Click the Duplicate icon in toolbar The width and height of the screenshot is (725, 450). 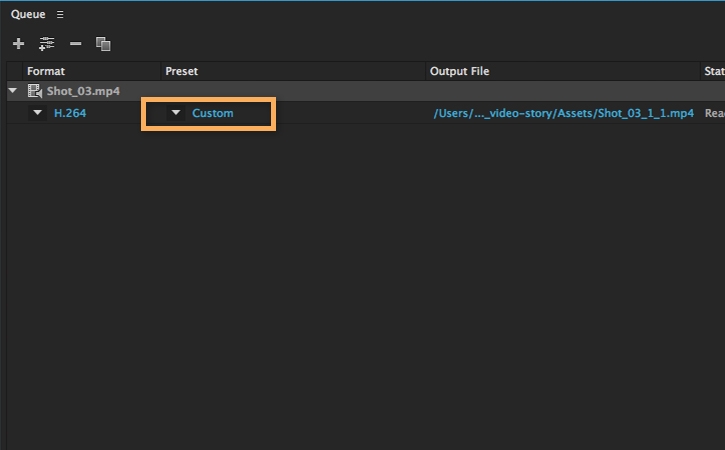(x=103, y=44)
